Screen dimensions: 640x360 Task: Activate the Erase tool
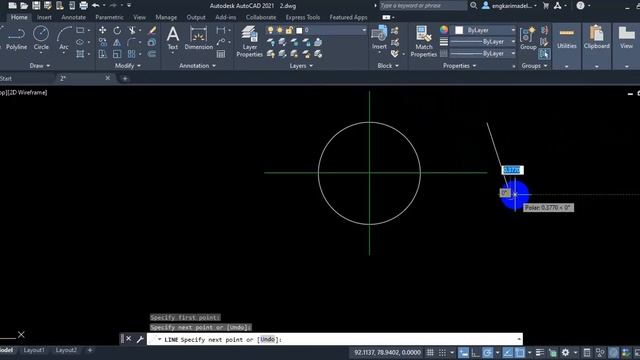click(x=152, y=30)
